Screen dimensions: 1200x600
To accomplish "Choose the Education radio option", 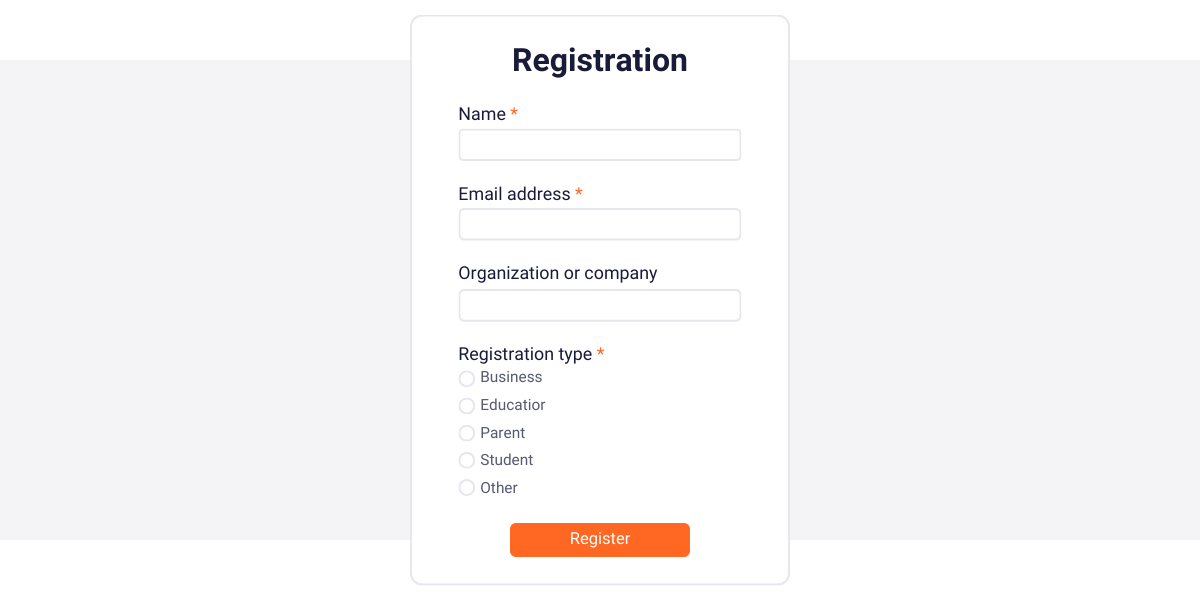I will tap(466, 405).
